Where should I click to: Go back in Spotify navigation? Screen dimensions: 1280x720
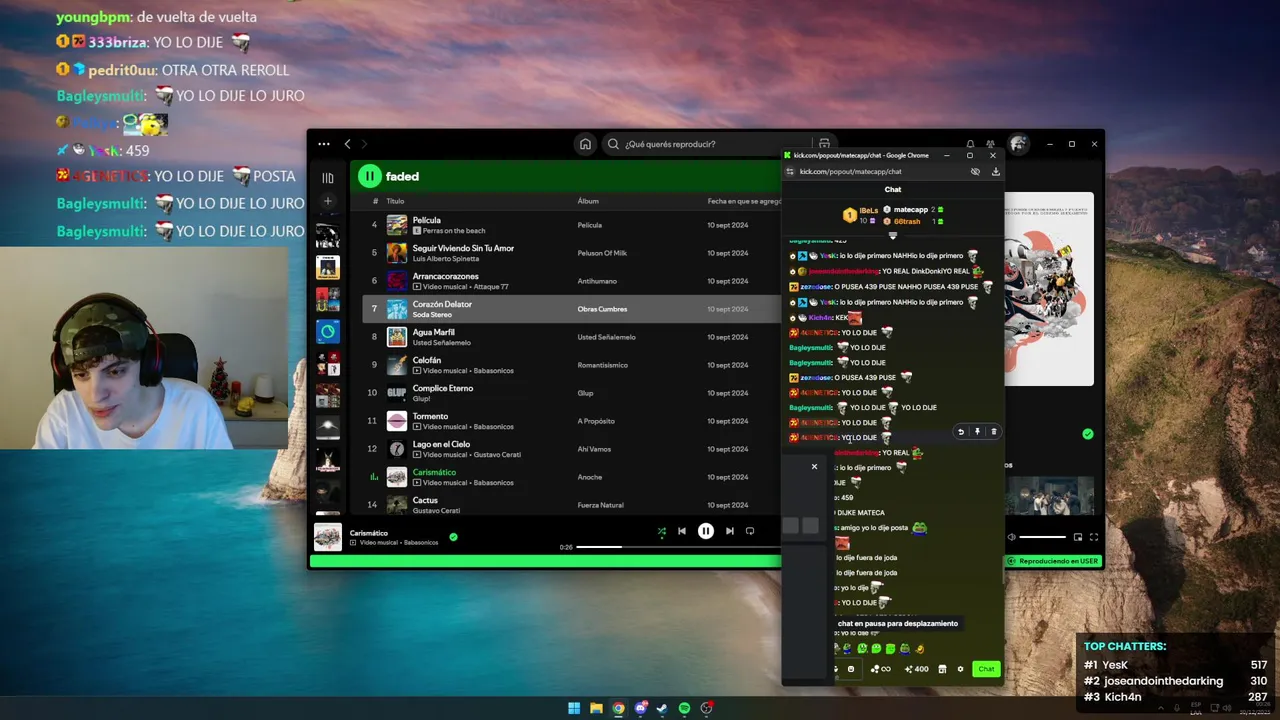[347, 144]
